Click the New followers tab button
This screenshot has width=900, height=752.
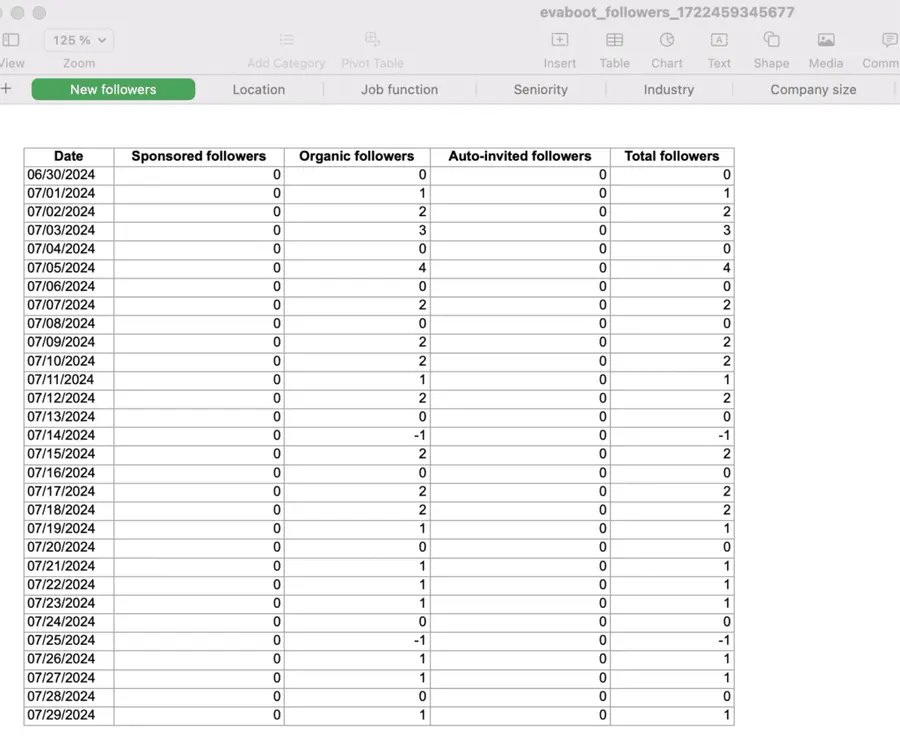112,89
